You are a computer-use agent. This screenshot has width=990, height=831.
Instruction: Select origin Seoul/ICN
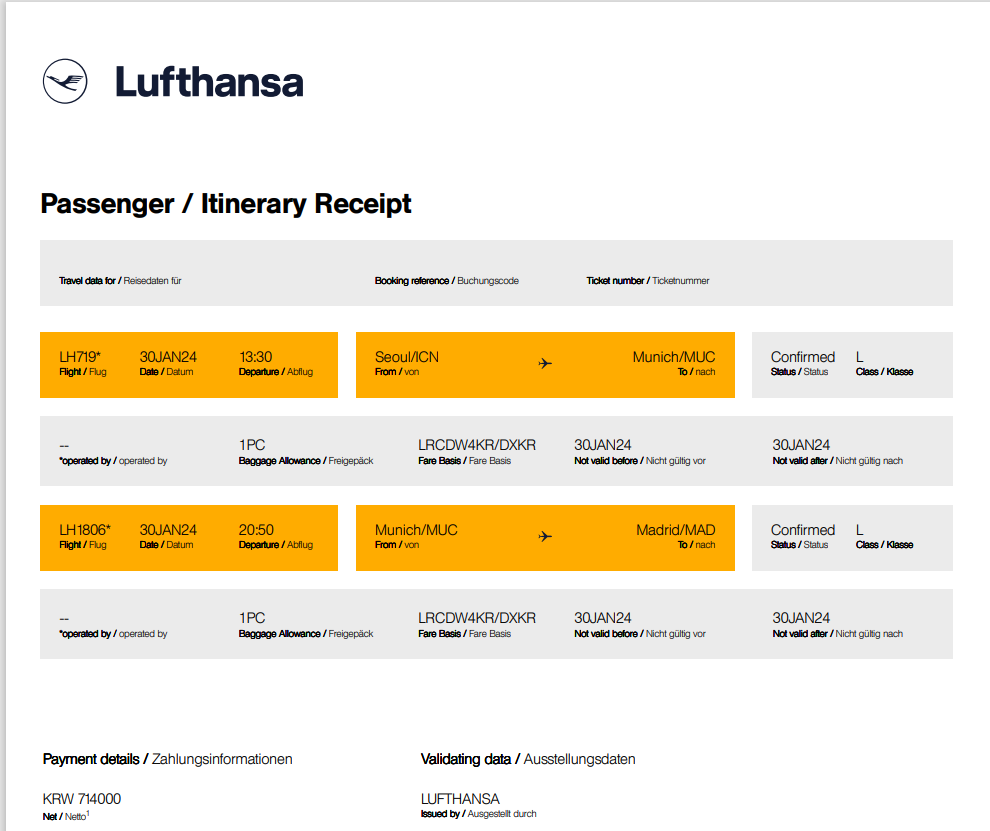coord(407,357)
